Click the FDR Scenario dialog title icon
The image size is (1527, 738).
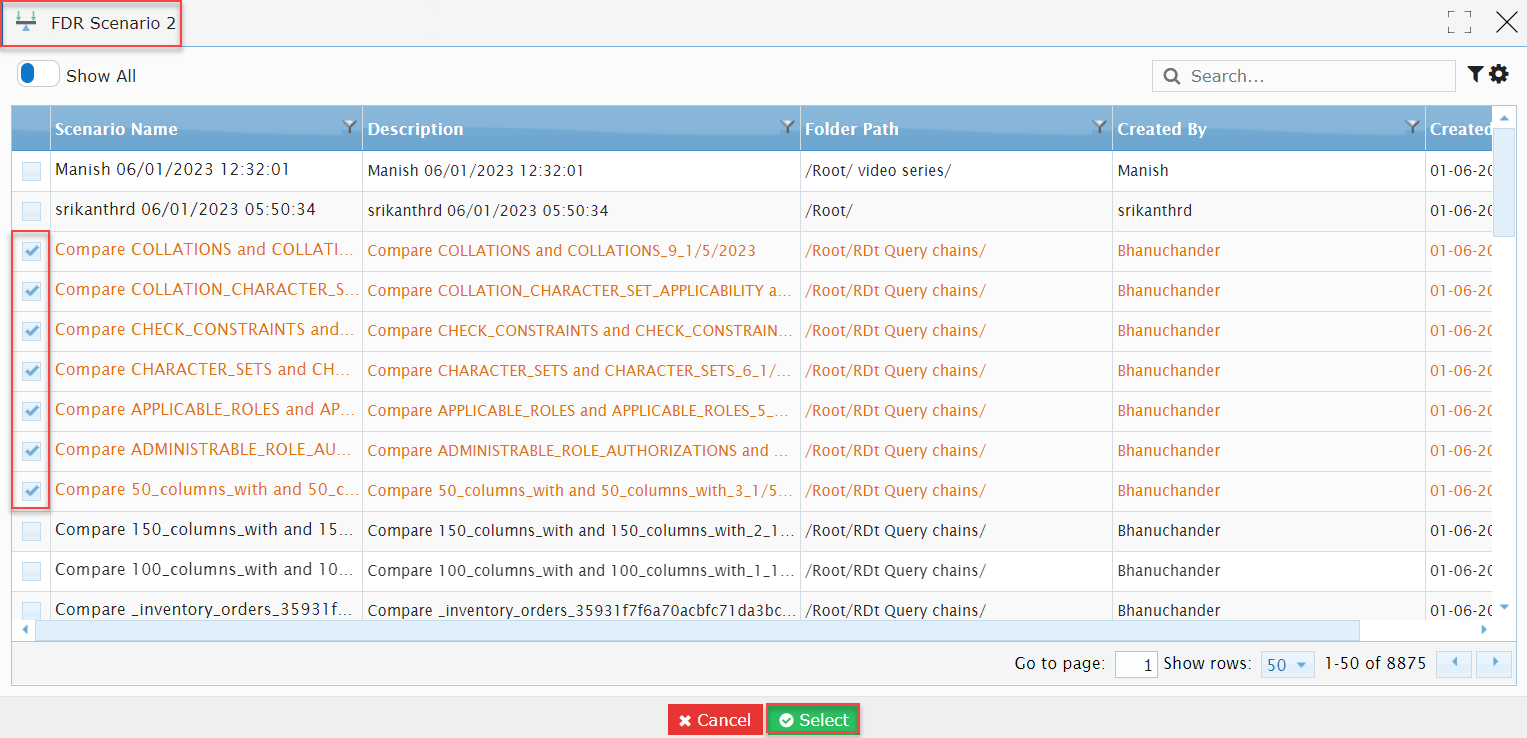[26, 22]
